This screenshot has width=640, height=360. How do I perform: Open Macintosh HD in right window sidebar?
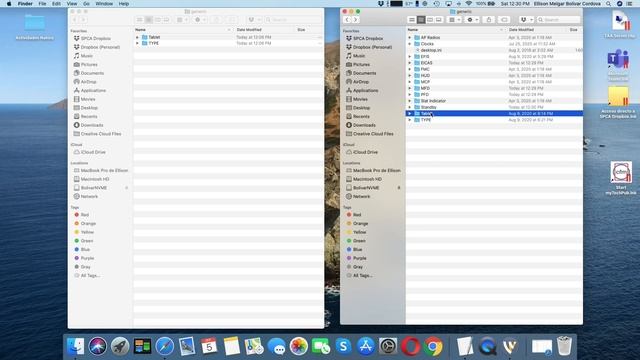[367, 179]
